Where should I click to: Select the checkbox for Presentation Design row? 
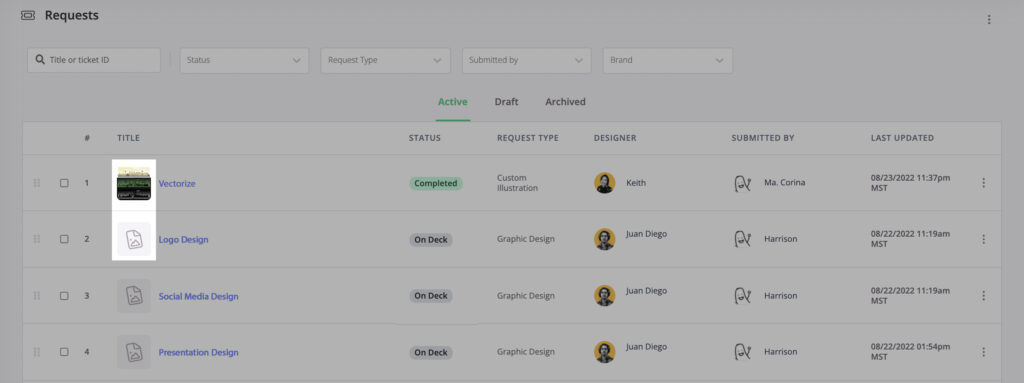pyautogui.click(x=64, y=352)
